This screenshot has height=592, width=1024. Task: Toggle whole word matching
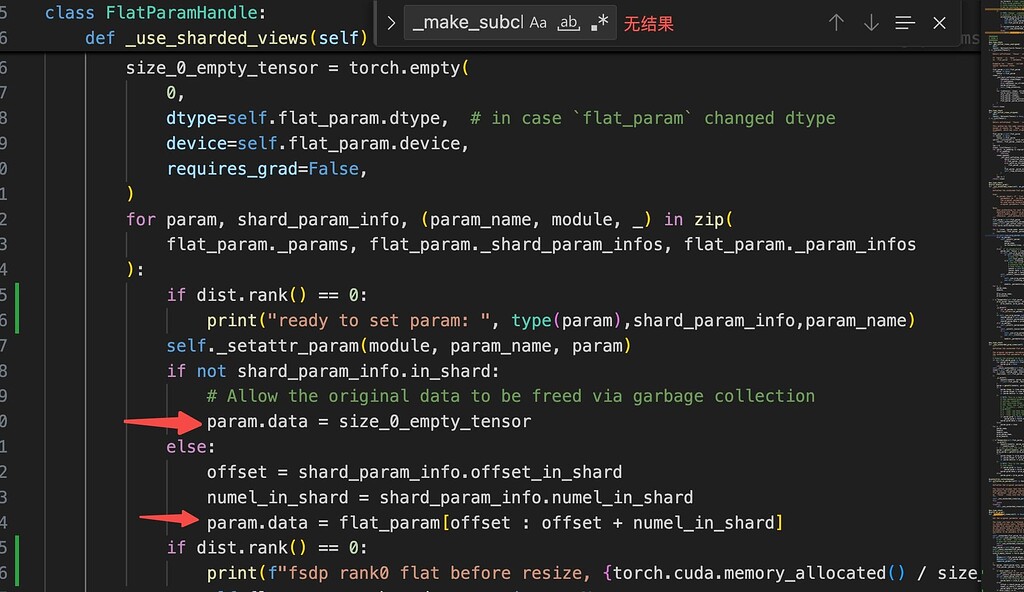tap(568, 22)
